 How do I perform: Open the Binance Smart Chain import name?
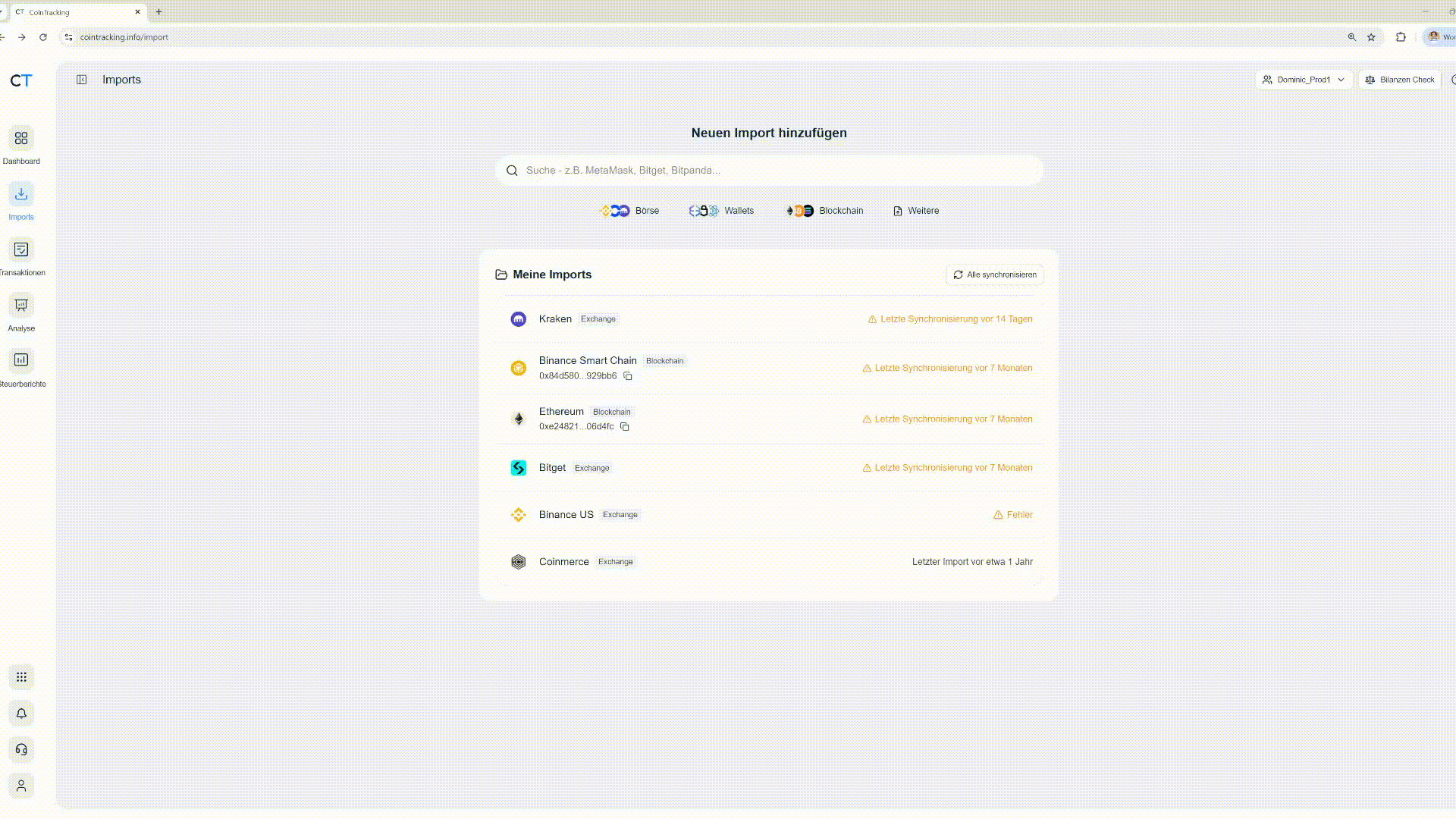pos(588,361)
